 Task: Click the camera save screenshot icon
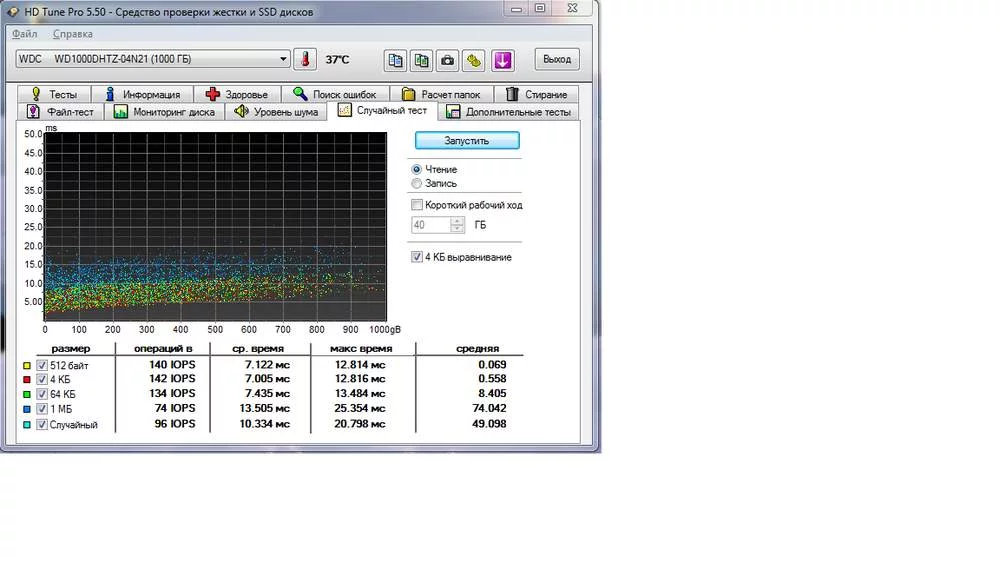pos(448,60)
